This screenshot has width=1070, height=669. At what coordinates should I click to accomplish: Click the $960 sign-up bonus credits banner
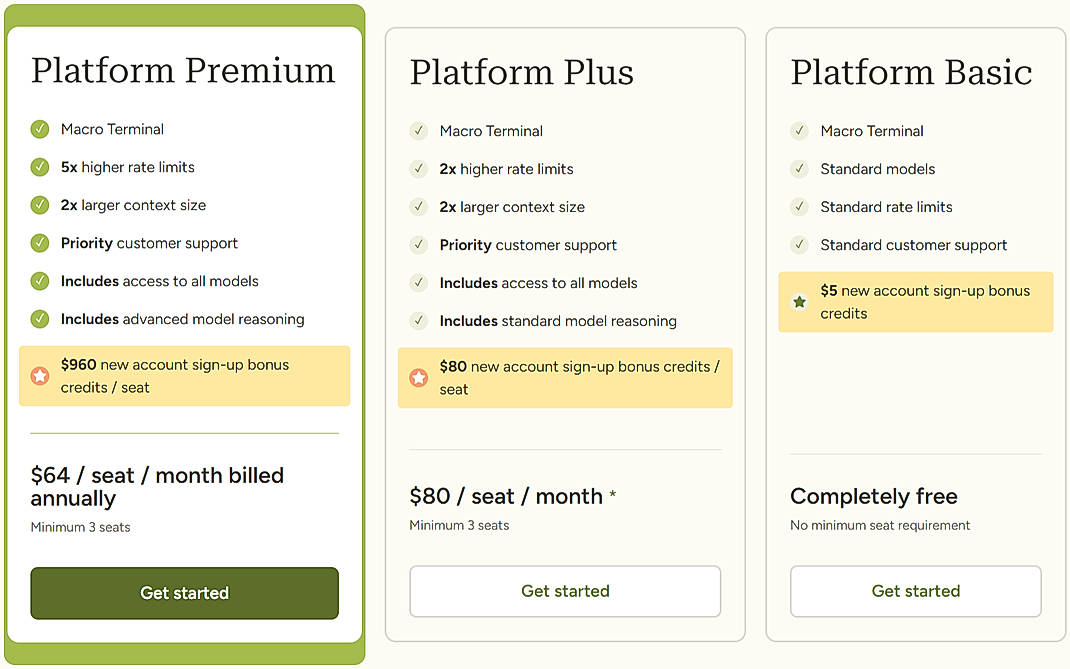pyautogui.click(x=184, y=376)
